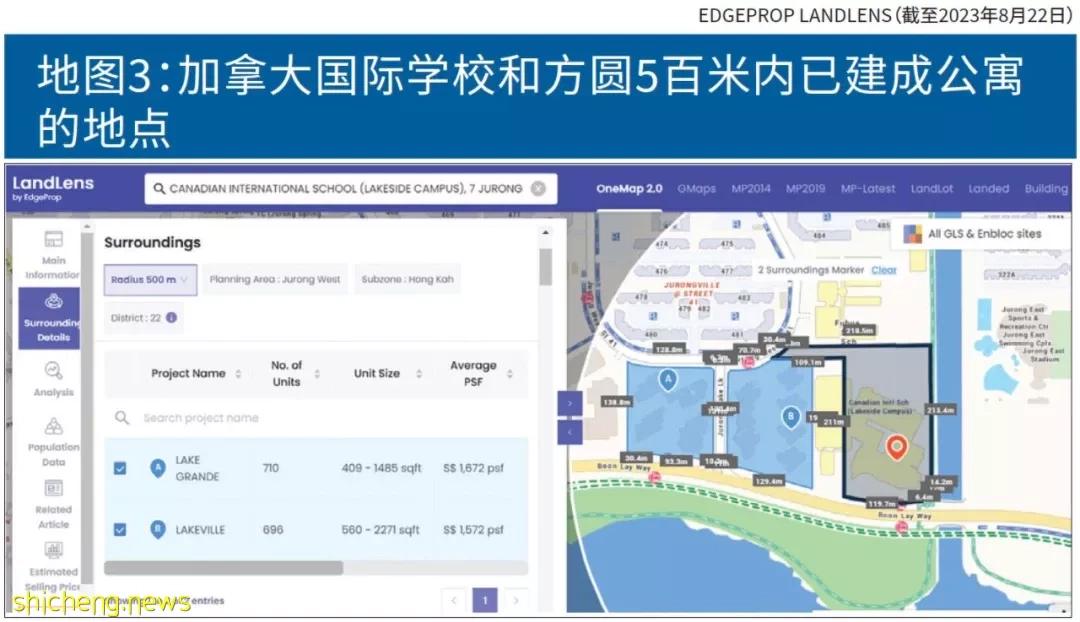Image resolution: width=1080 pixels, height=622 pixels.
Task: Uncheck the Lake Grande checkbox
Action: [x=120, y=468]
